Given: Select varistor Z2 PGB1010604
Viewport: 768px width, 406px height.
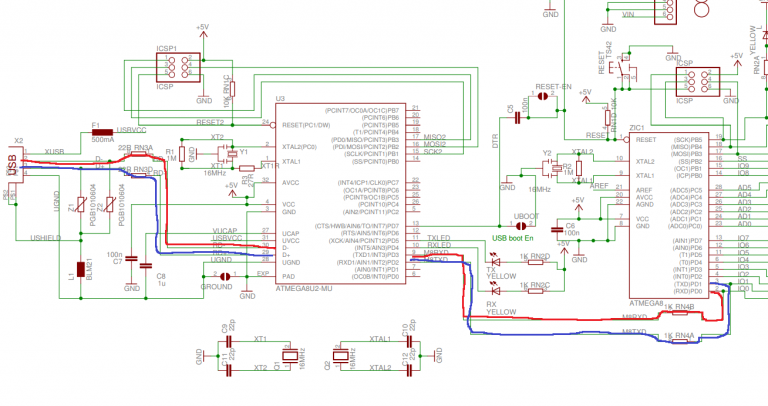Looking at the screenshot, I should click(x=110, y=205).
